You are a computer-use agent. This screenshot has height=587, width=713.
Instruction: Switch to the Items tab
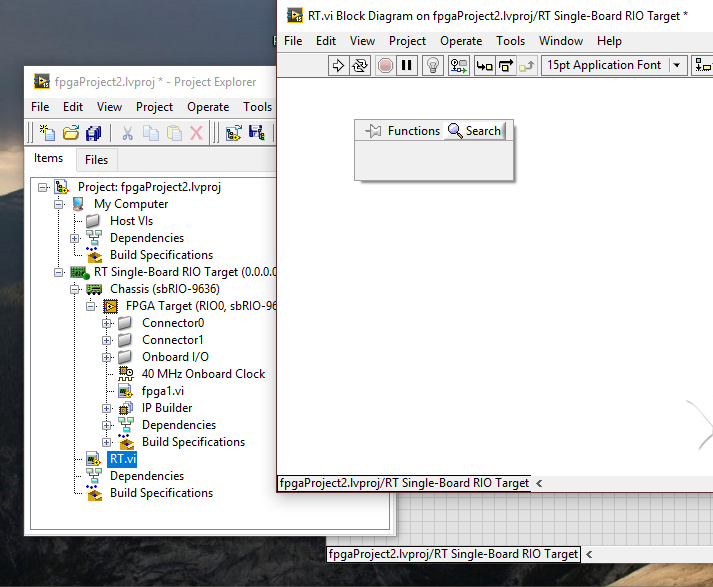[48, 158]
